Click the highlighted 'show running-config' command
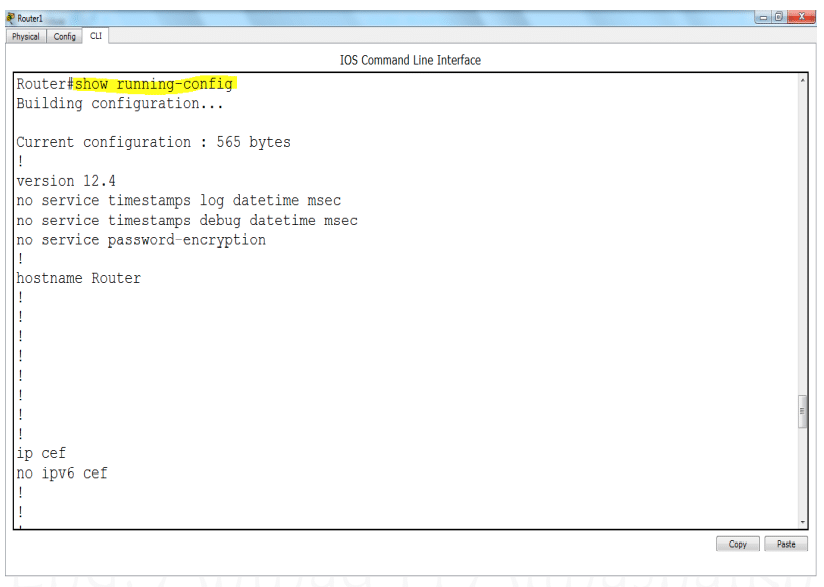 pos(153,84)
